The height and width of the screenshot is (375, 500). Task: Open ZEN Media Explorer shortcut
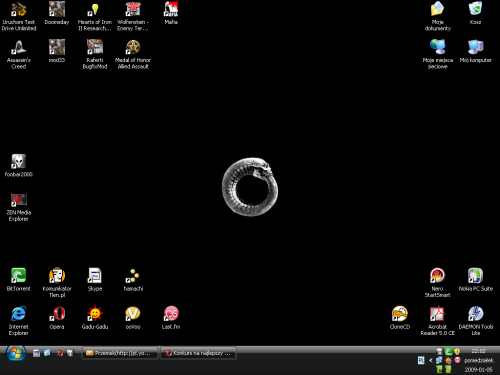pyautogui.click(x=19, y=207)
